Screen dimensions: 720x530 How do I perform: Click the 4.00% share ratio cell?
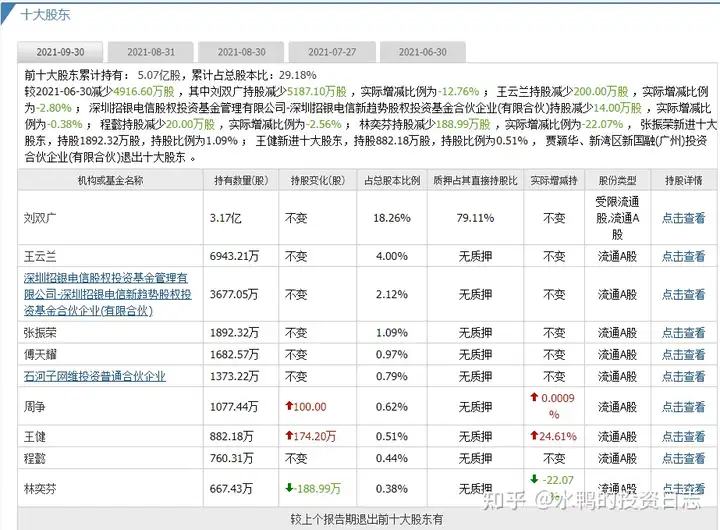tap(392, 256)
